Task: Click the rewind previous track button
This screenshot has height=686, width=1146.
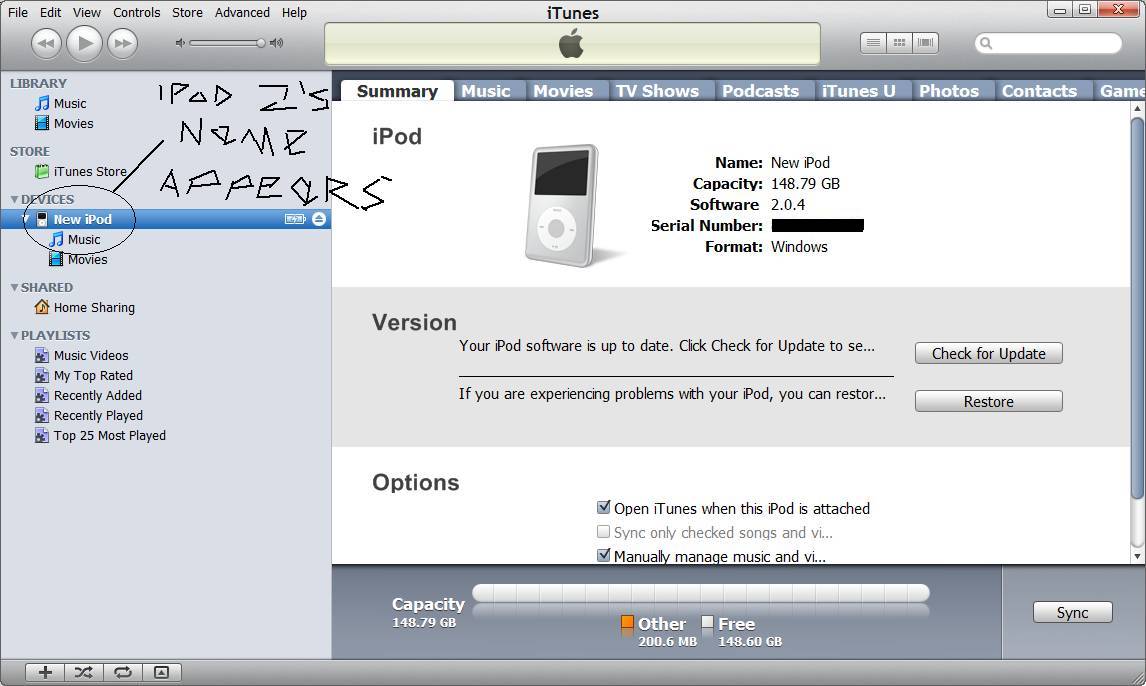Action: [x=46, y=43]
